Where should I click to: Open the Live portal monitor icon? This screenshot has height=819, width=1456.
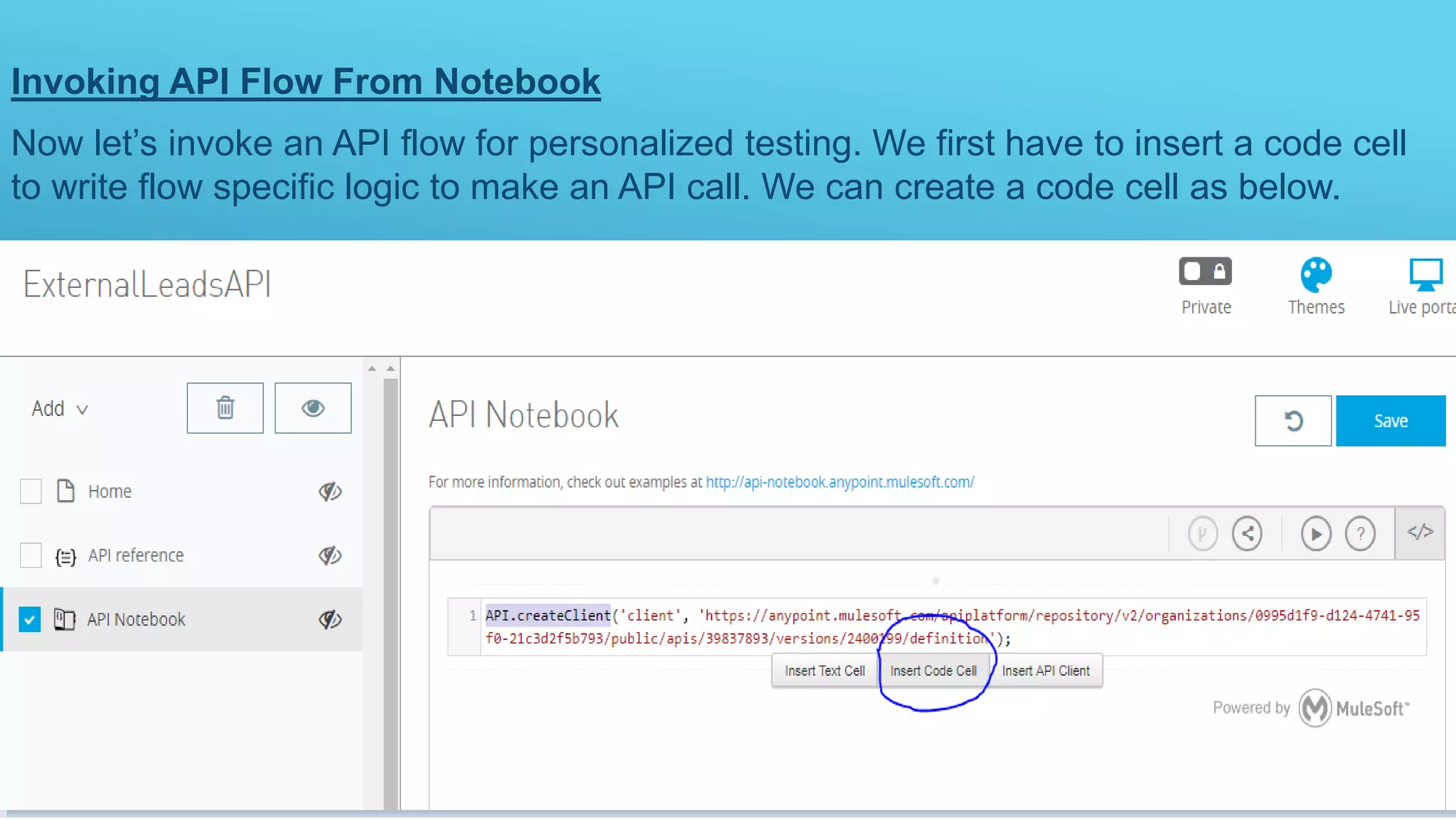pyautogui.click(x=1426, y=274)
